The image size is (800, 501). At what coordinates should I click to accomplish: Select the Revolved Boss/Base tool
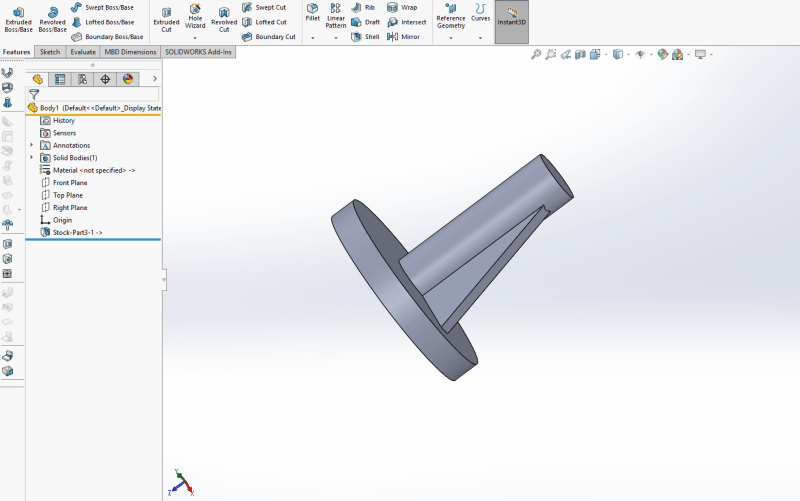pos(52,20)
